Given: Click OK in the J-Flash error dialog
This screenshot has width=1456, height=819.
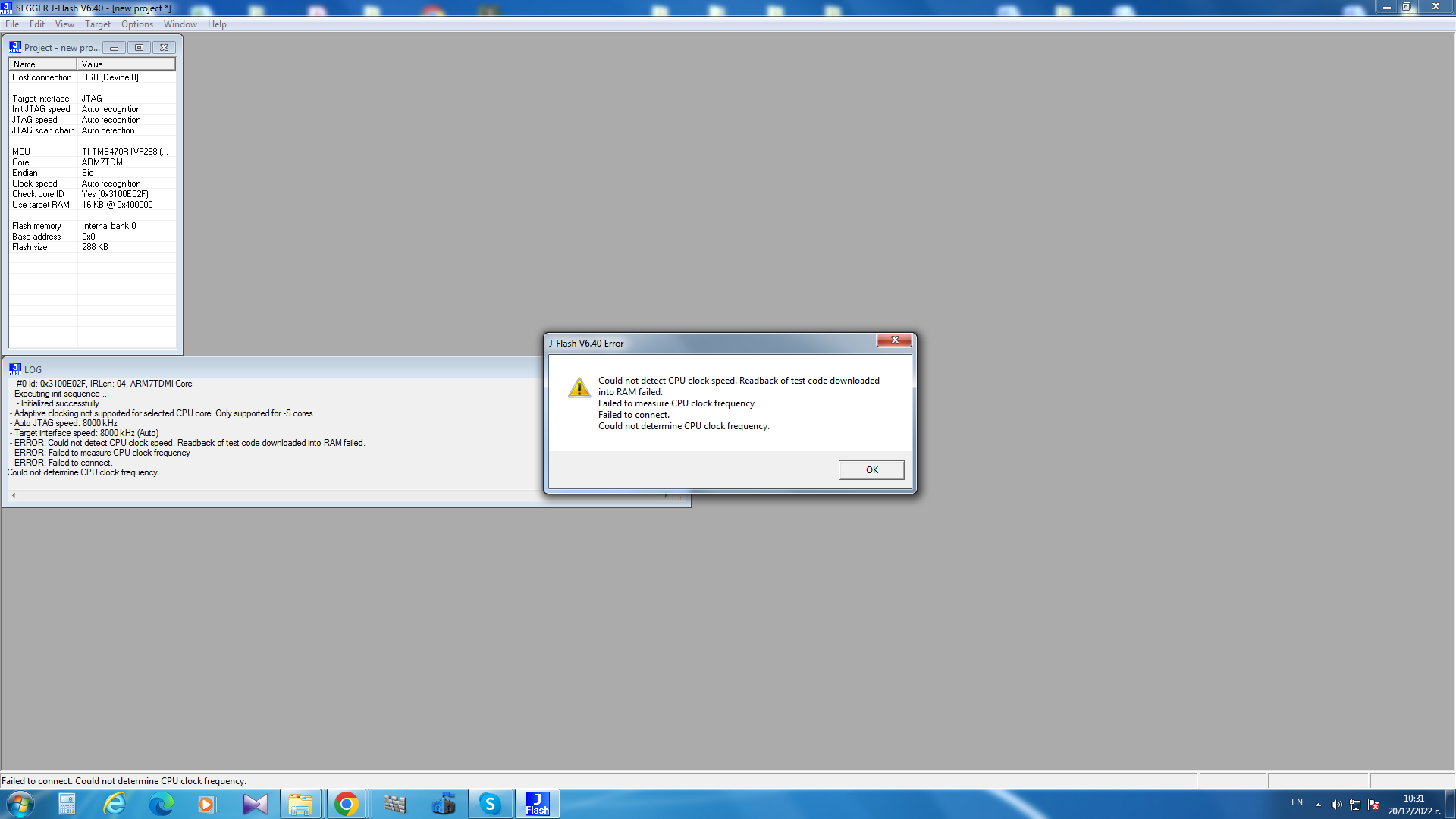Looking at the screenshot, I should coord(871,470).
